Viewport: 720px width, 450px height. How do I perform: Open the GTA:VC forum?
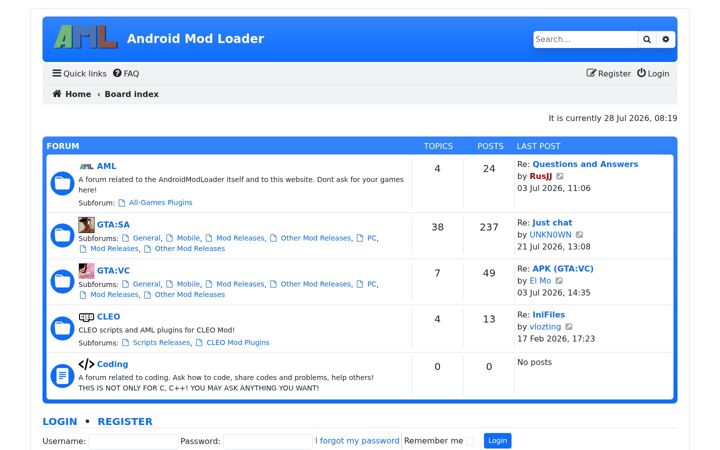point(113,270)
